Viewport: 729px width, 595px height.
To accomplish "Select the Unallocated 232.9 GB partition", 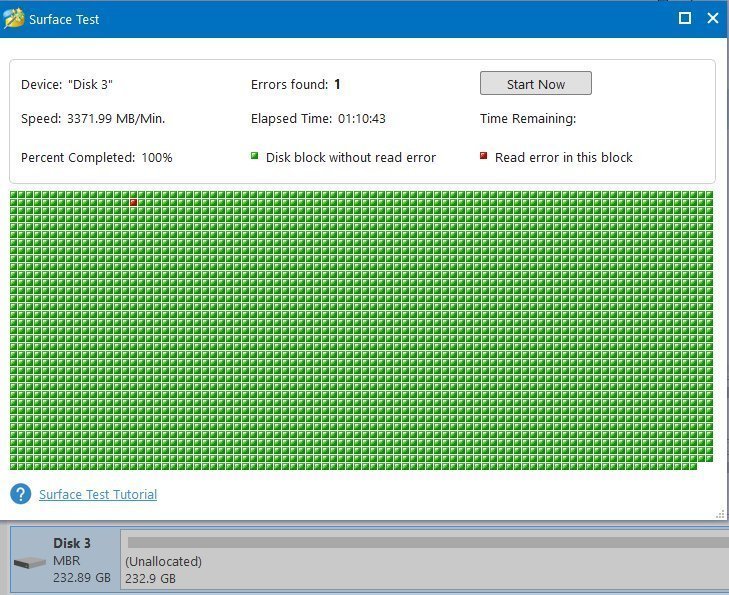I will (x=162, y=569).
